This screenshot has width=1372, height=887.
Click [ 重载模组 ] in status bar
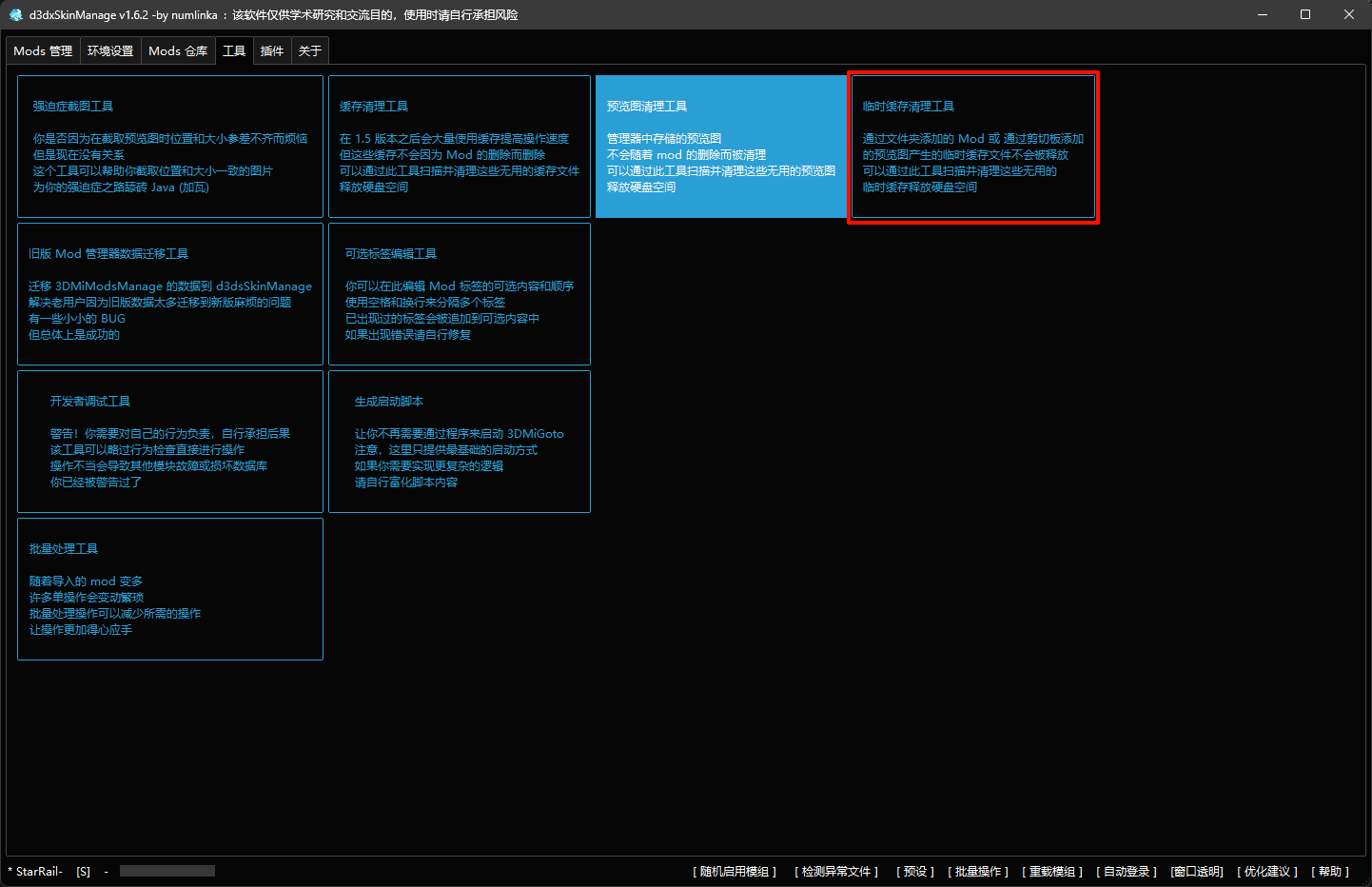1052,872
